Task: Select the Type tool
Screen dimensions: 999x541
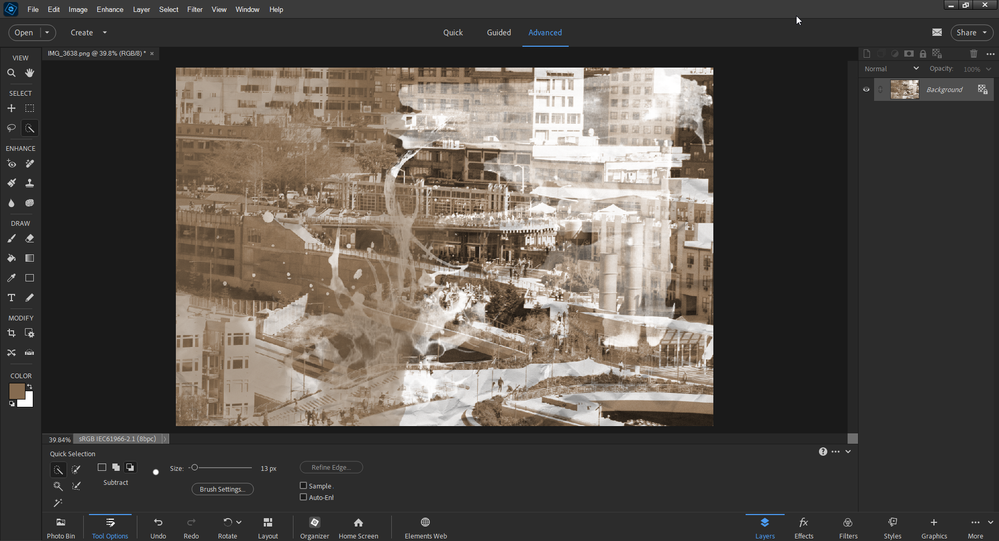Action: point(11,298)
